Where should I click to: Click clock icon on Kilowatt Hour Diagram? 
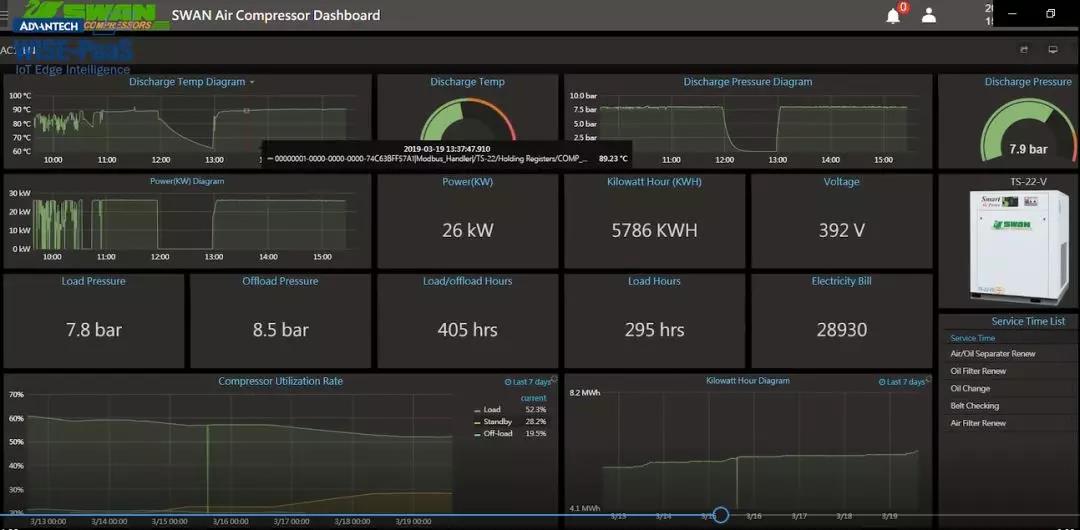click(882, 382)
